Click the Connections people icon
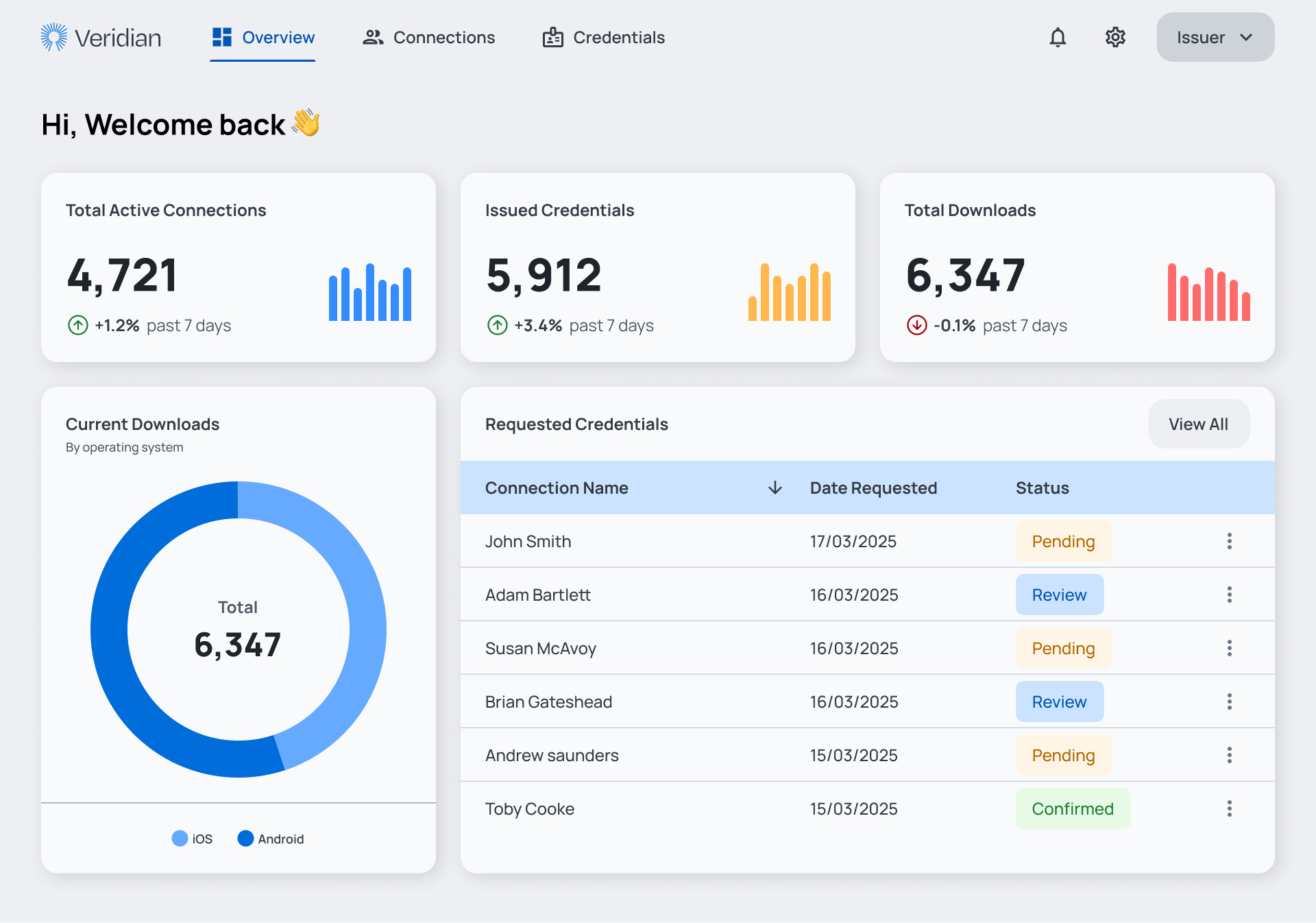The width and height of the screenshot is (1316, 923). pos(373,38)
